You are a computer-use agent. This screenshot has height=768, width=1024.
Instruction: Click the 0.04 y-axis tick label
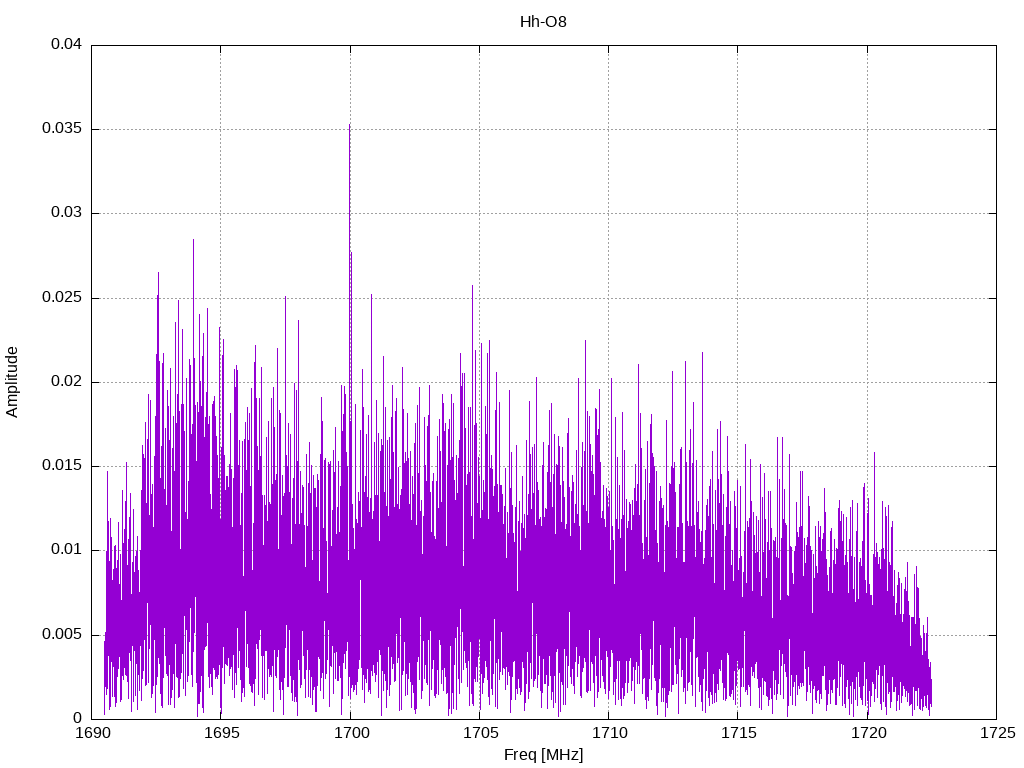66,45
